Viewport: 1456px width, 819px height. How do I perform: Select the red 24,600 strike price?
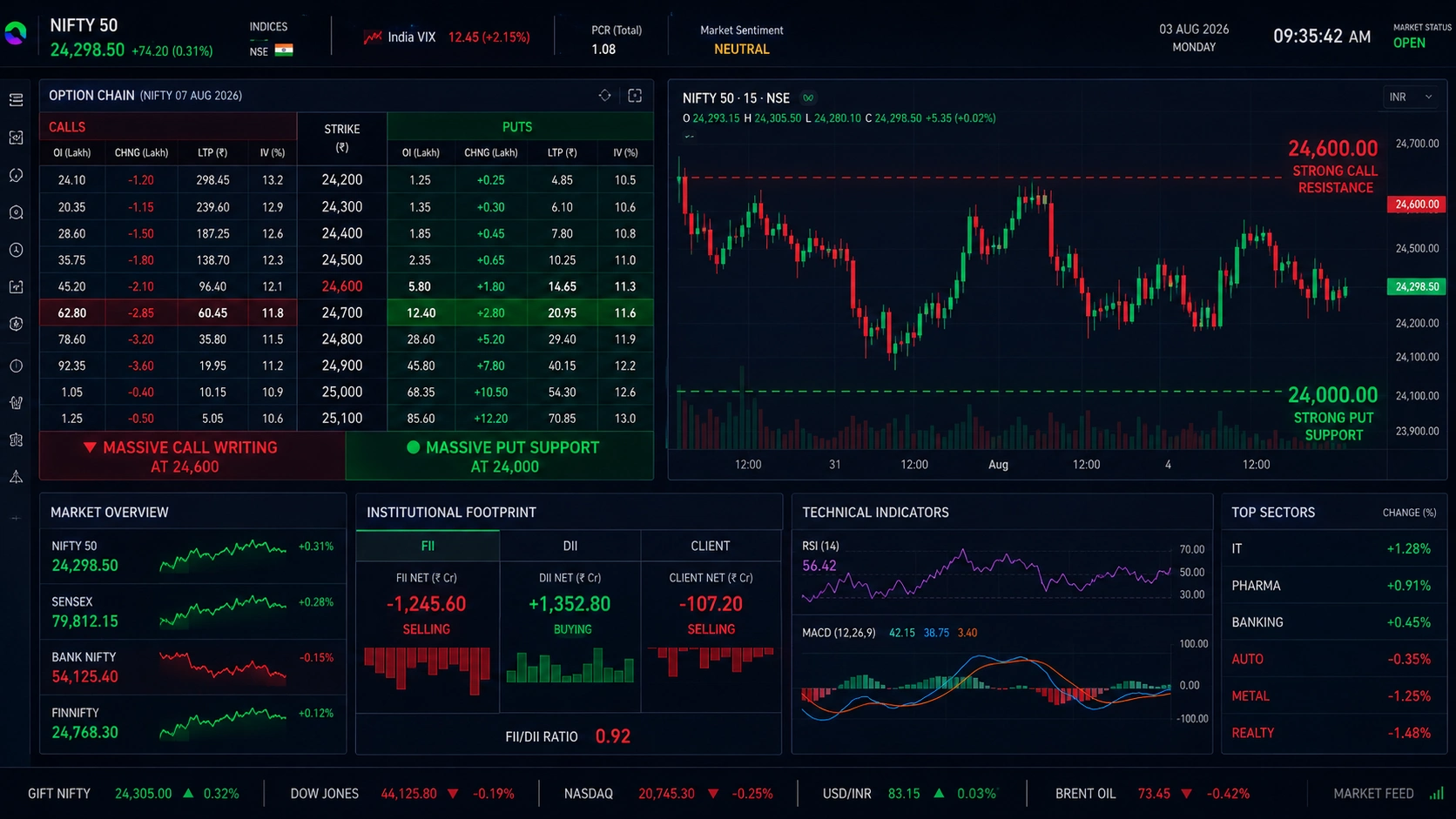[x=342, y=286]
